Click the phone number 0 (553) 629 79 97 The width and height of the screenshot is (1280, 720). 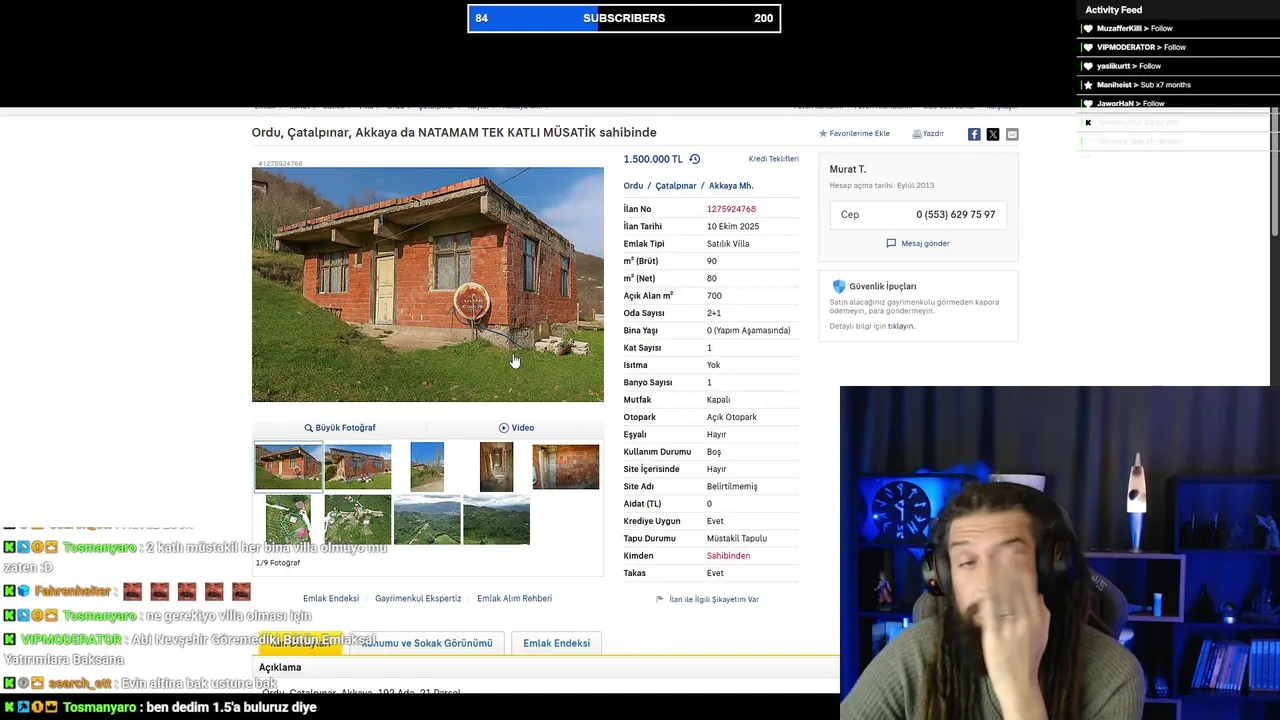pos(955,214)
